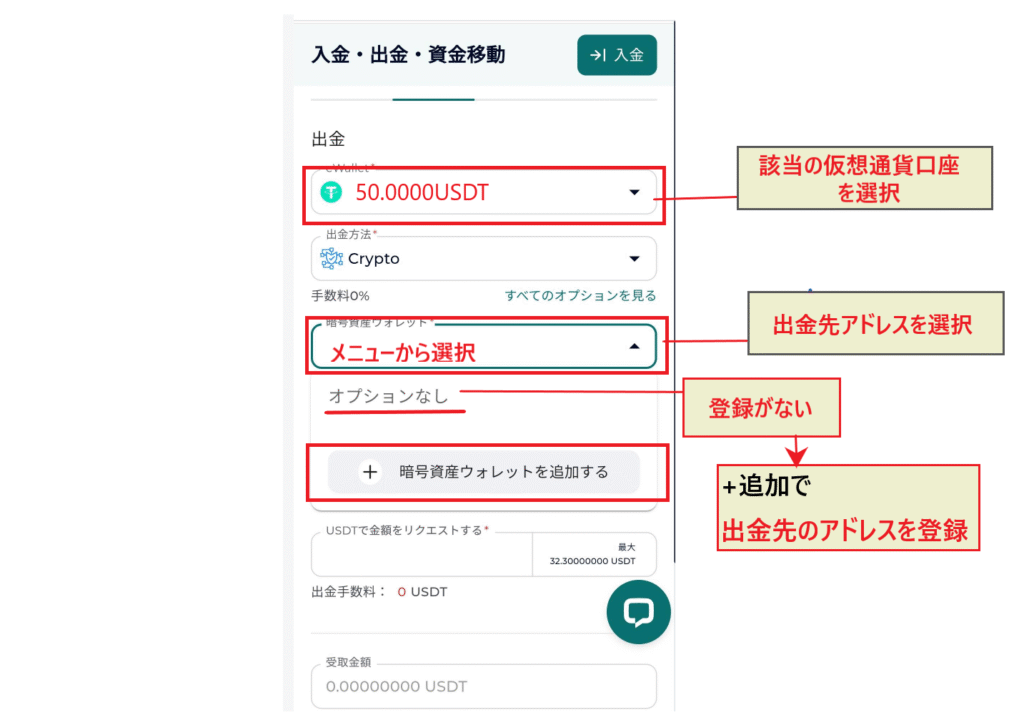This screenshot has width=1024, height=725.
Task: Click the USDT request amount input field
Action: click(421, 554)
